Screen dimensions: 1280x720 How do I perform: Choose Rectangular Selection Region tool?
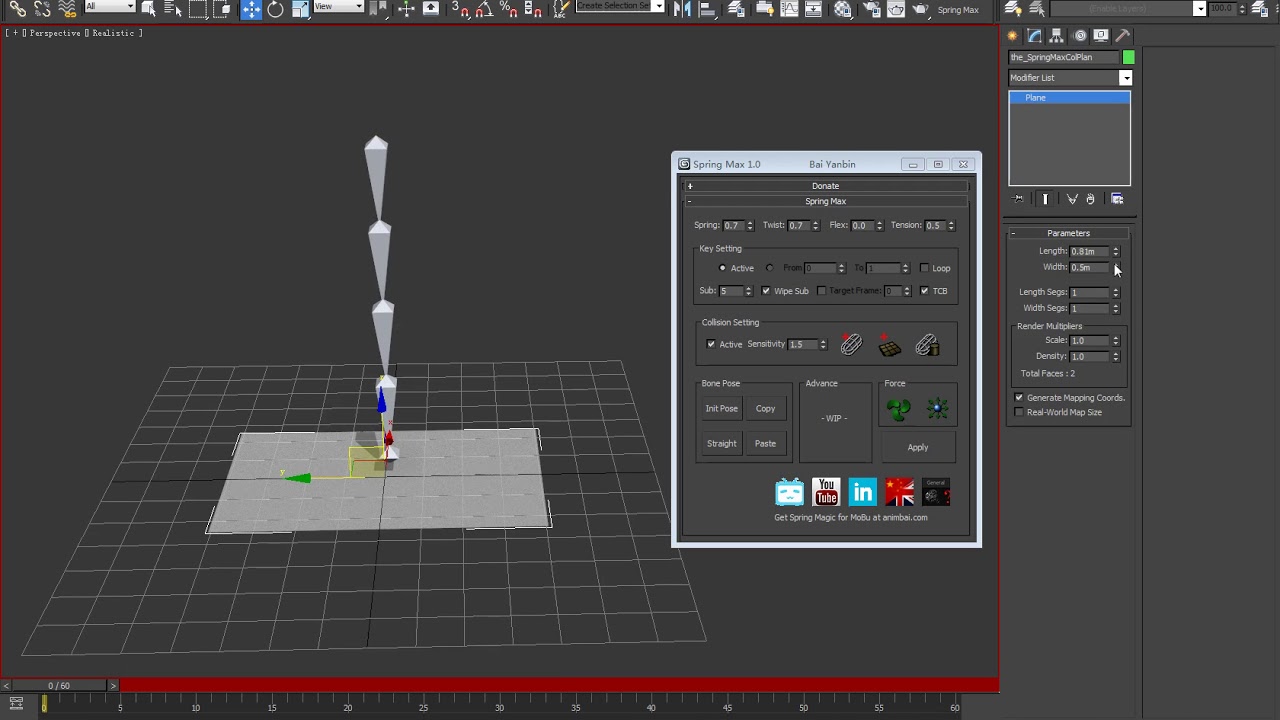(198, 8)
